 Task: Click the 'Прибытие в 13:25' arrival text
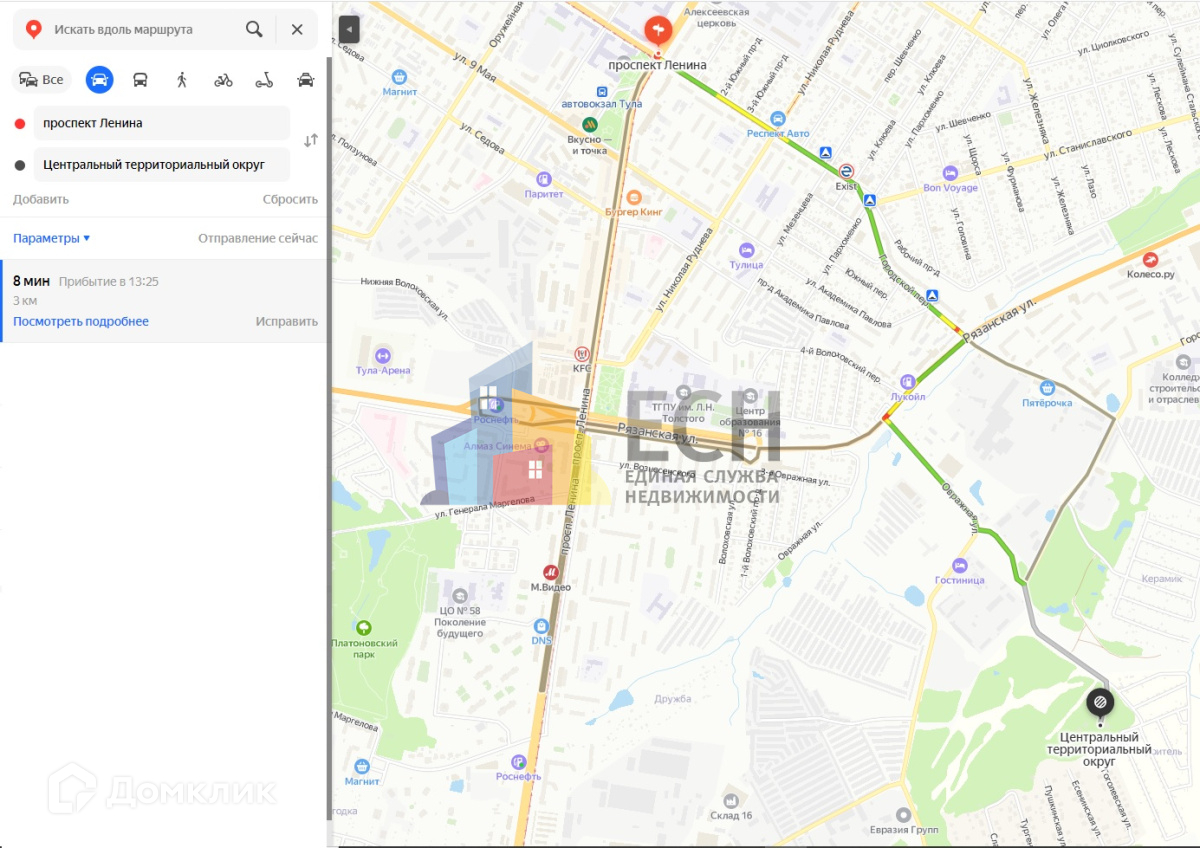[108, 282]
